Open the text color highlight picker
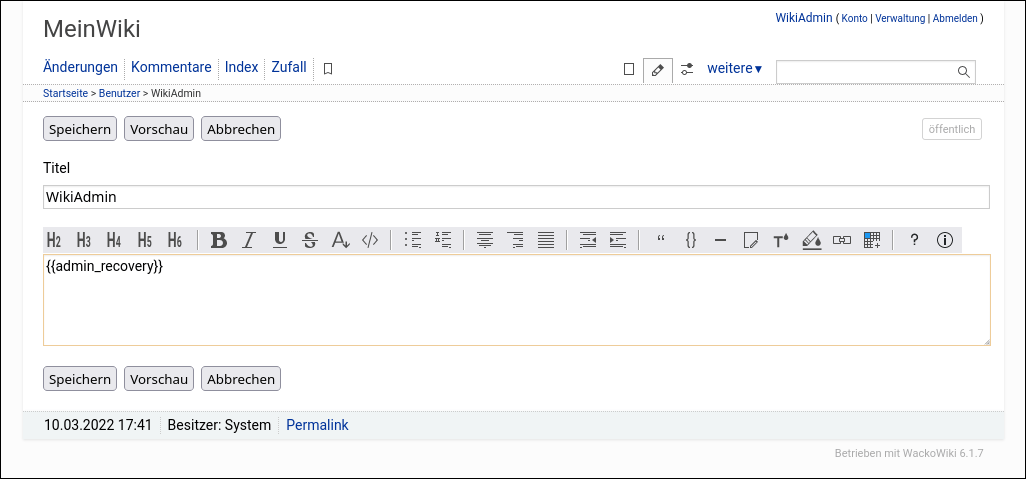 [812, 240]
